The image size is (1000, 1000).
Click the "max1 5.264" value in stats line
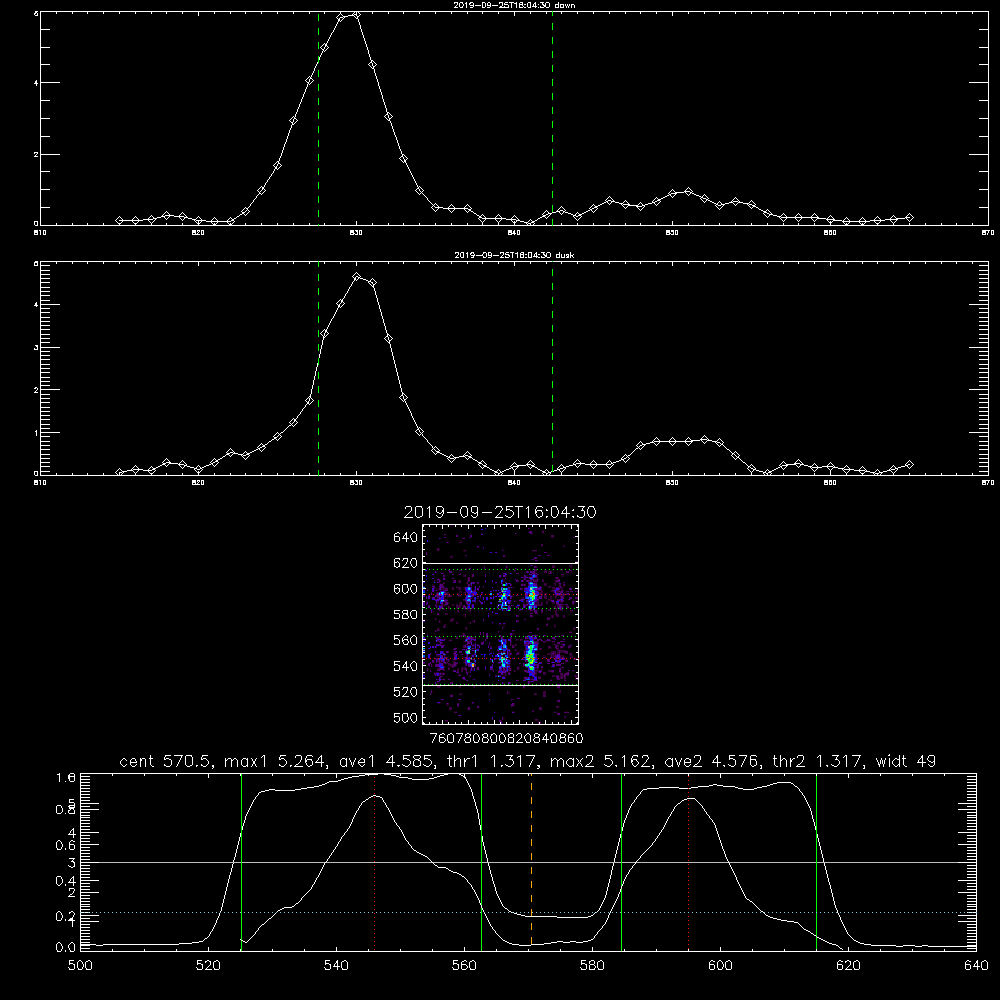(274, 761)
